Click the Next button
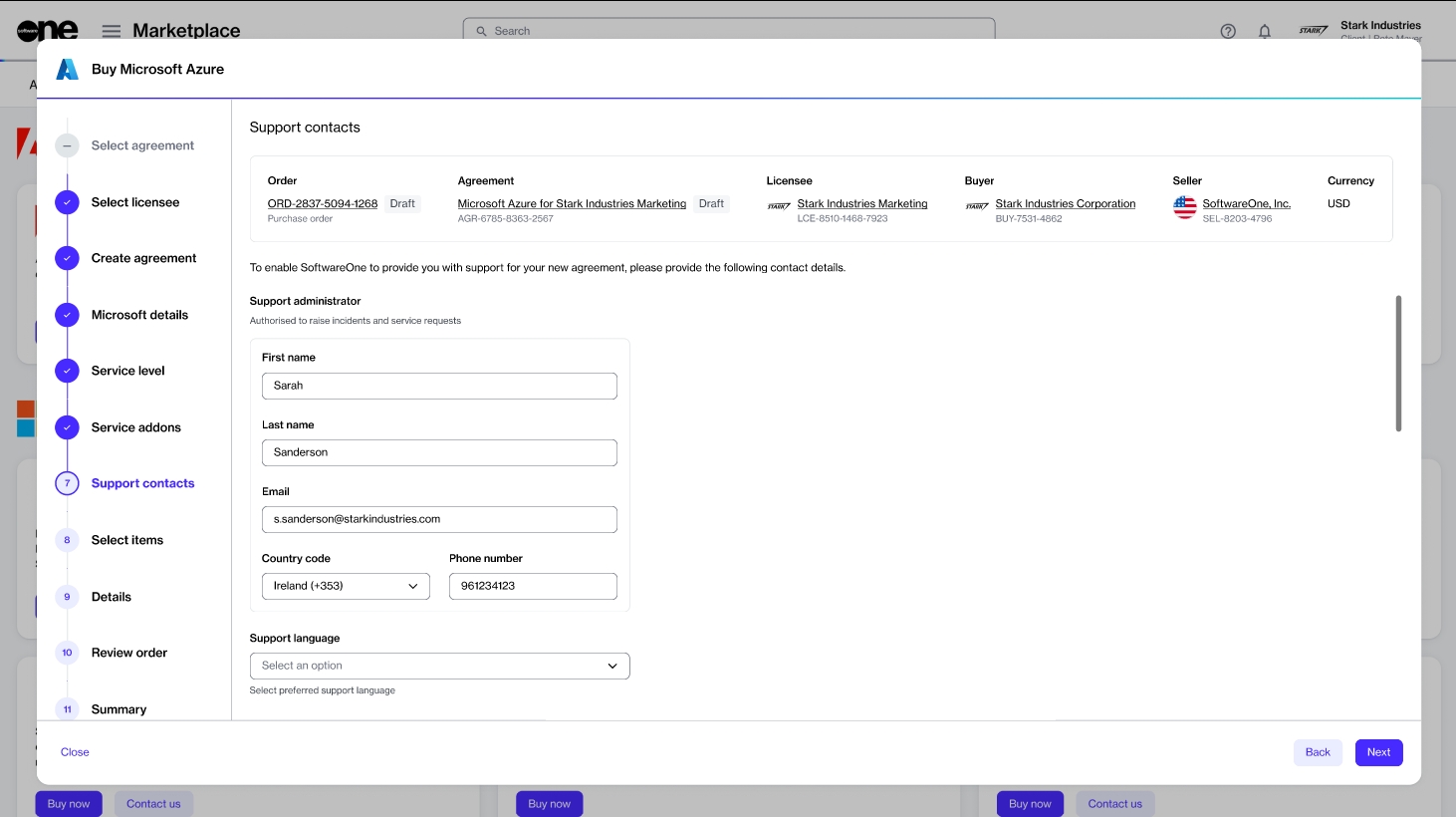 (x=1378, y=752)
